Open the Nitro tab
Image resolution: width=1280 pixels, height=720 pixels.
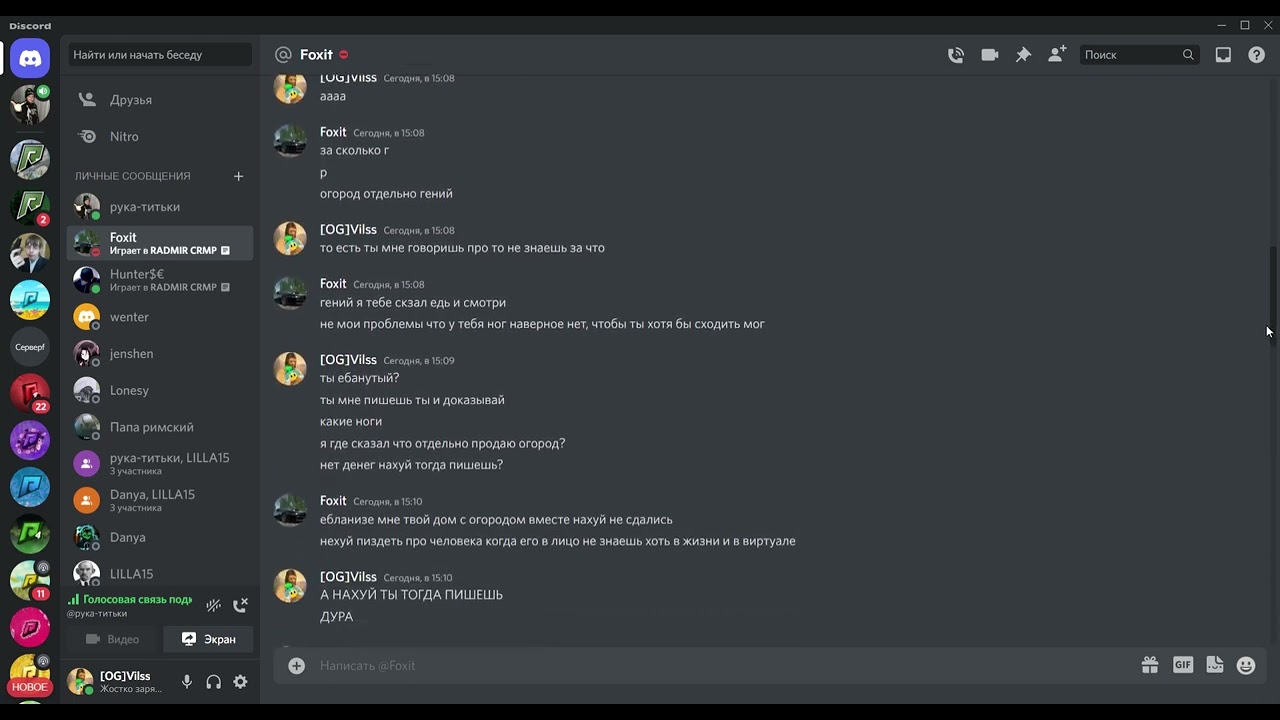point(124,136)
